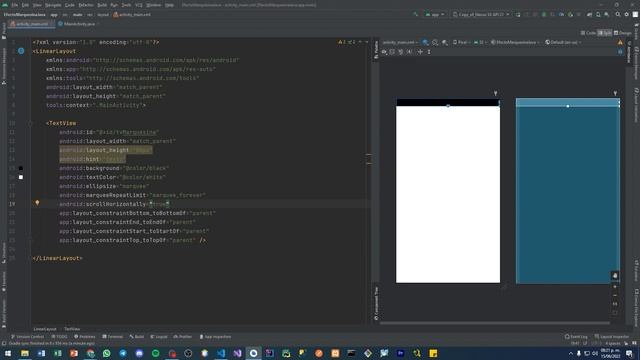640x360 pixels.
Task: Open the Component Tree side panel
Action: pos(376,303)
